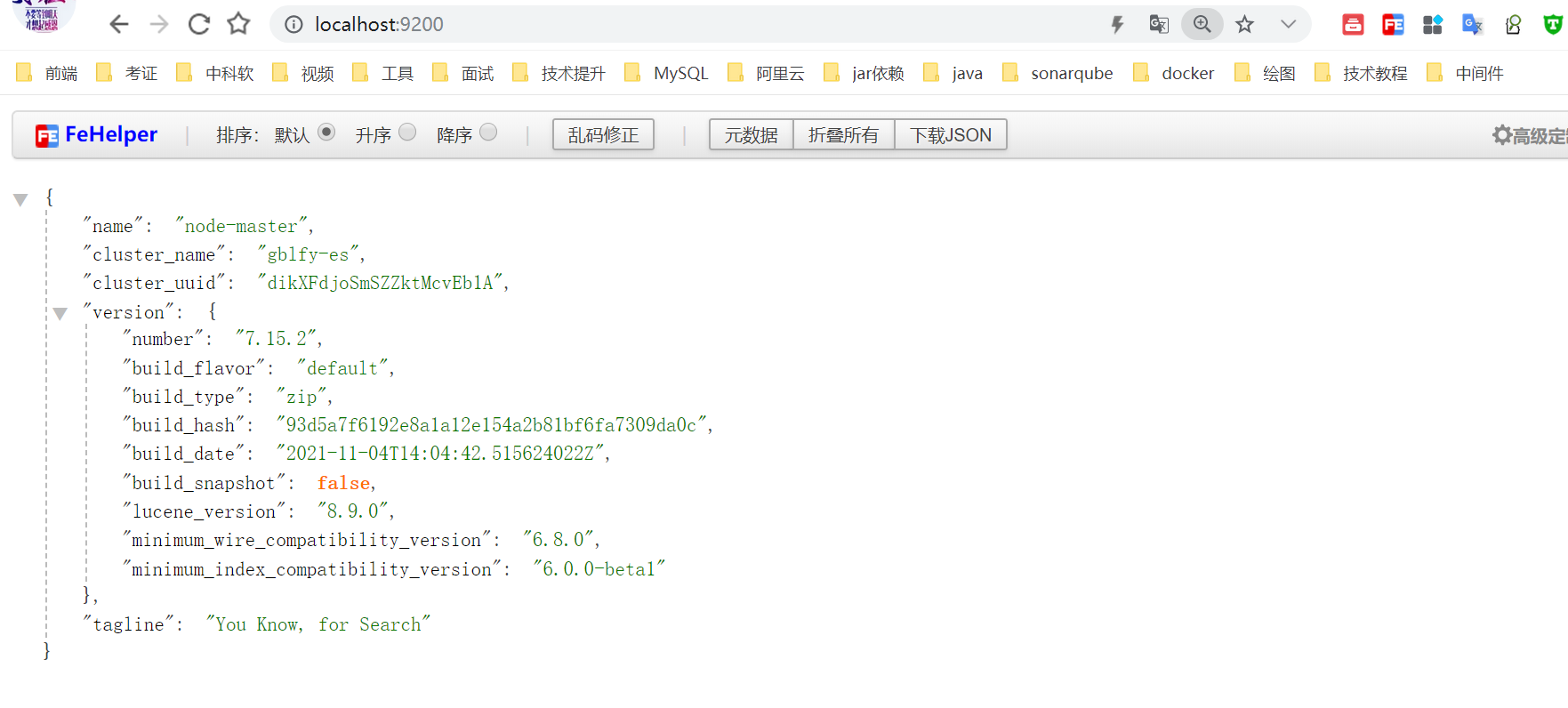Click the version number "7.15.2"
This screenshot has height=708, width=1568.
(x=276, y=339)
